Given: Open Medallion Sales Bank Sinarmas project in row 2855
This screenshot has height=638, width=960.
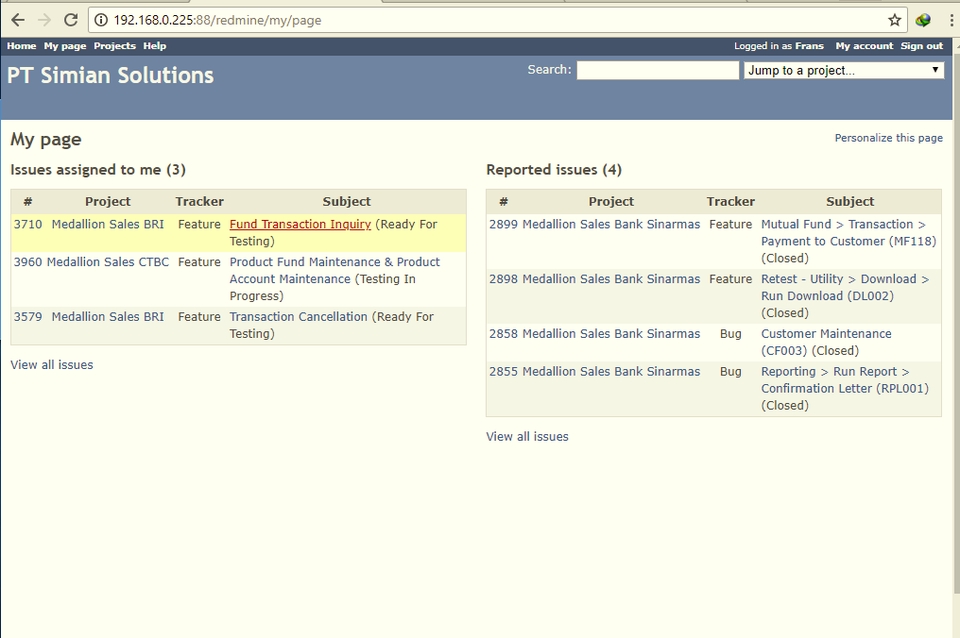Looking at the screenshot, I should [x=611, y=372].
